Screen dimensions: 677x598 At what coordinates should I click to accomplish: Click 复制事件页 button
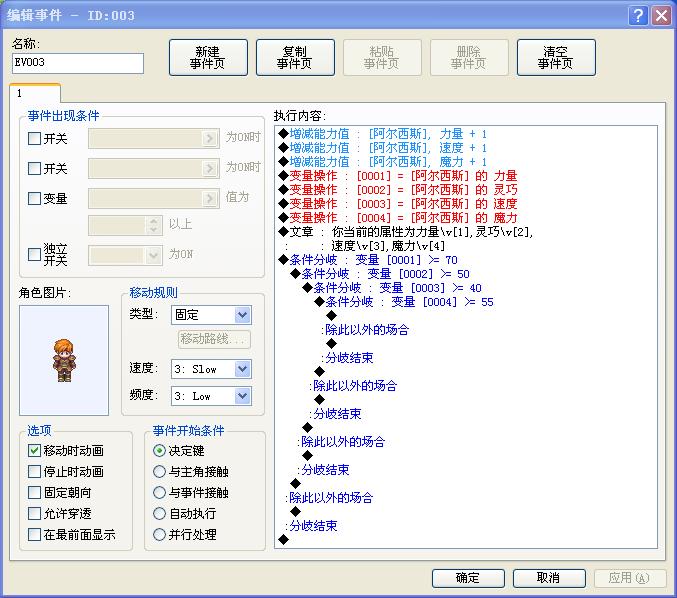point(295,57)
